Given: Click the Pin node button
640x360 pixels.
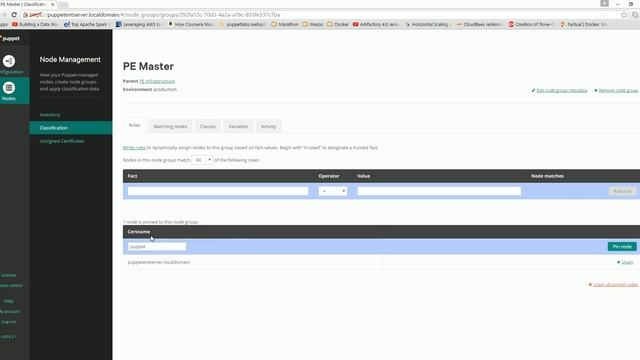Looking at the screenshot, I should 622,247.
